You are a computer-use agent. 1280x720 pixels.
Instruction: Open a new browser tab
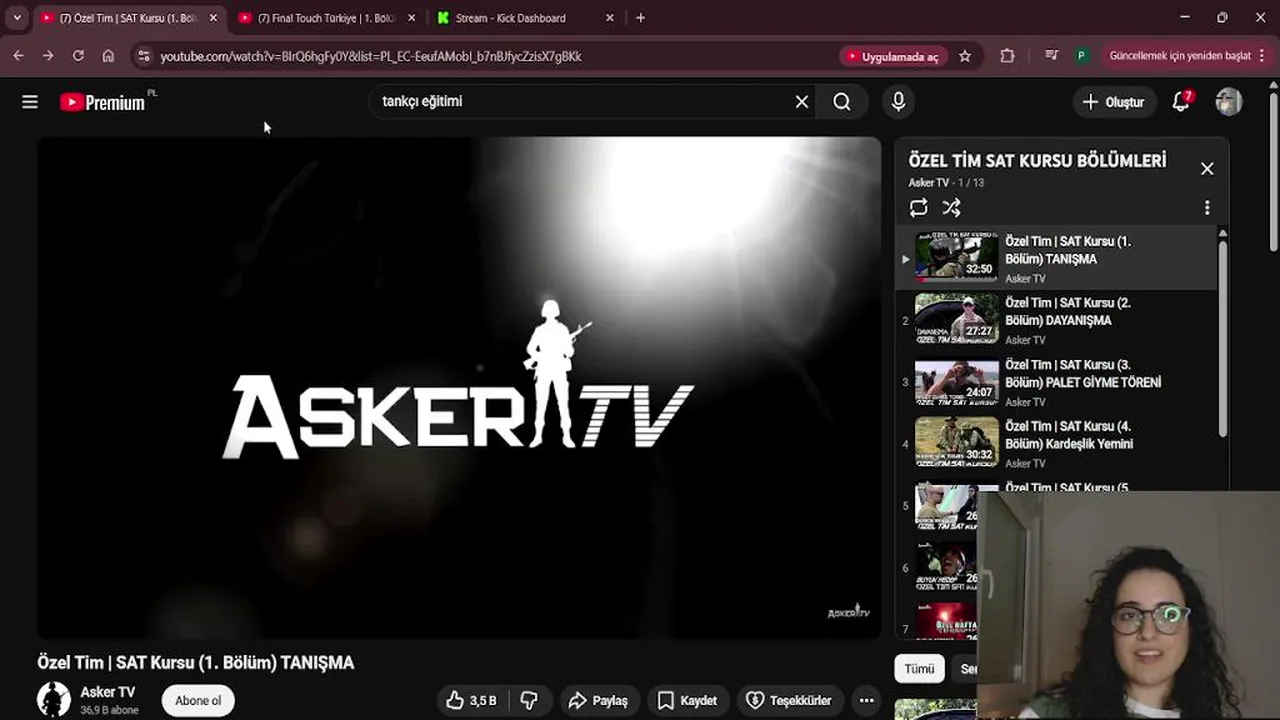pos(640,18)
